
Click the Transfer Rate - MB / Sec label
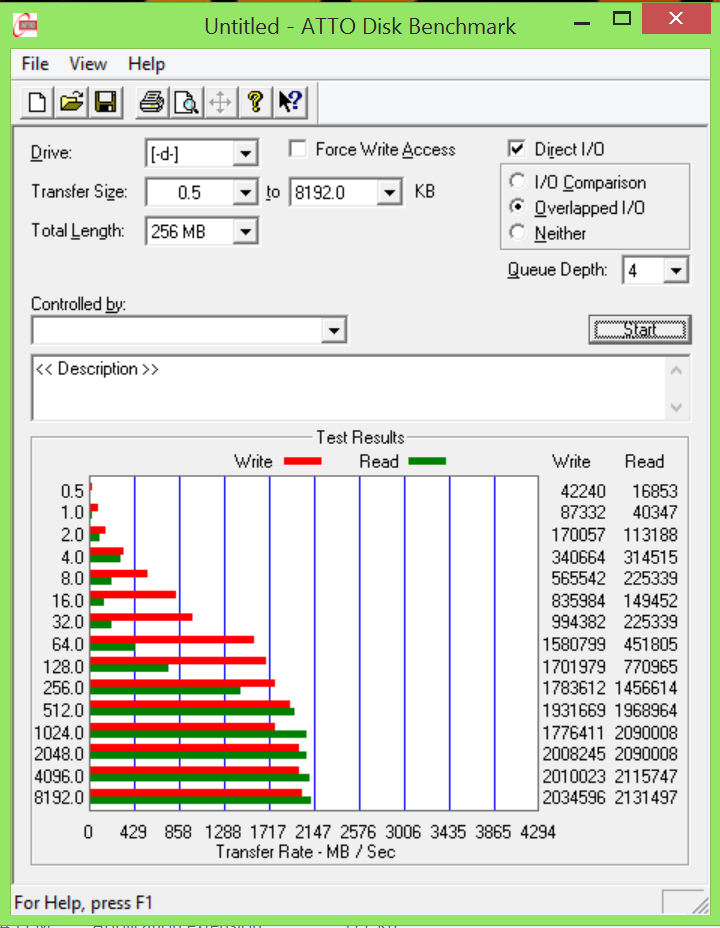coord(305,852)
